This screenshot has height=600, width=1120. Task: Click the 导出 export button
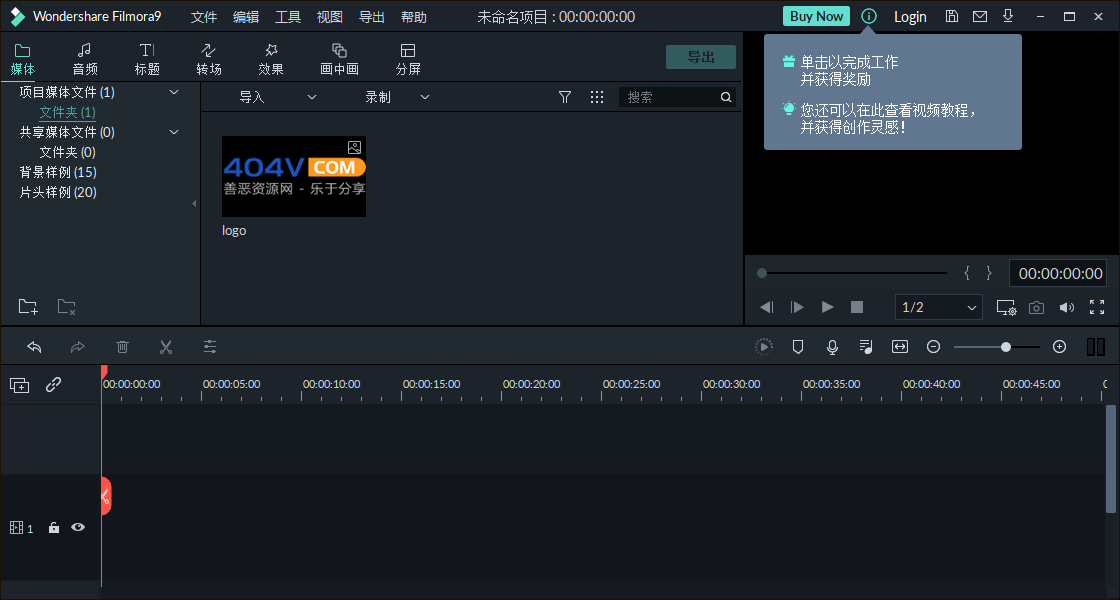pos(700,57)
